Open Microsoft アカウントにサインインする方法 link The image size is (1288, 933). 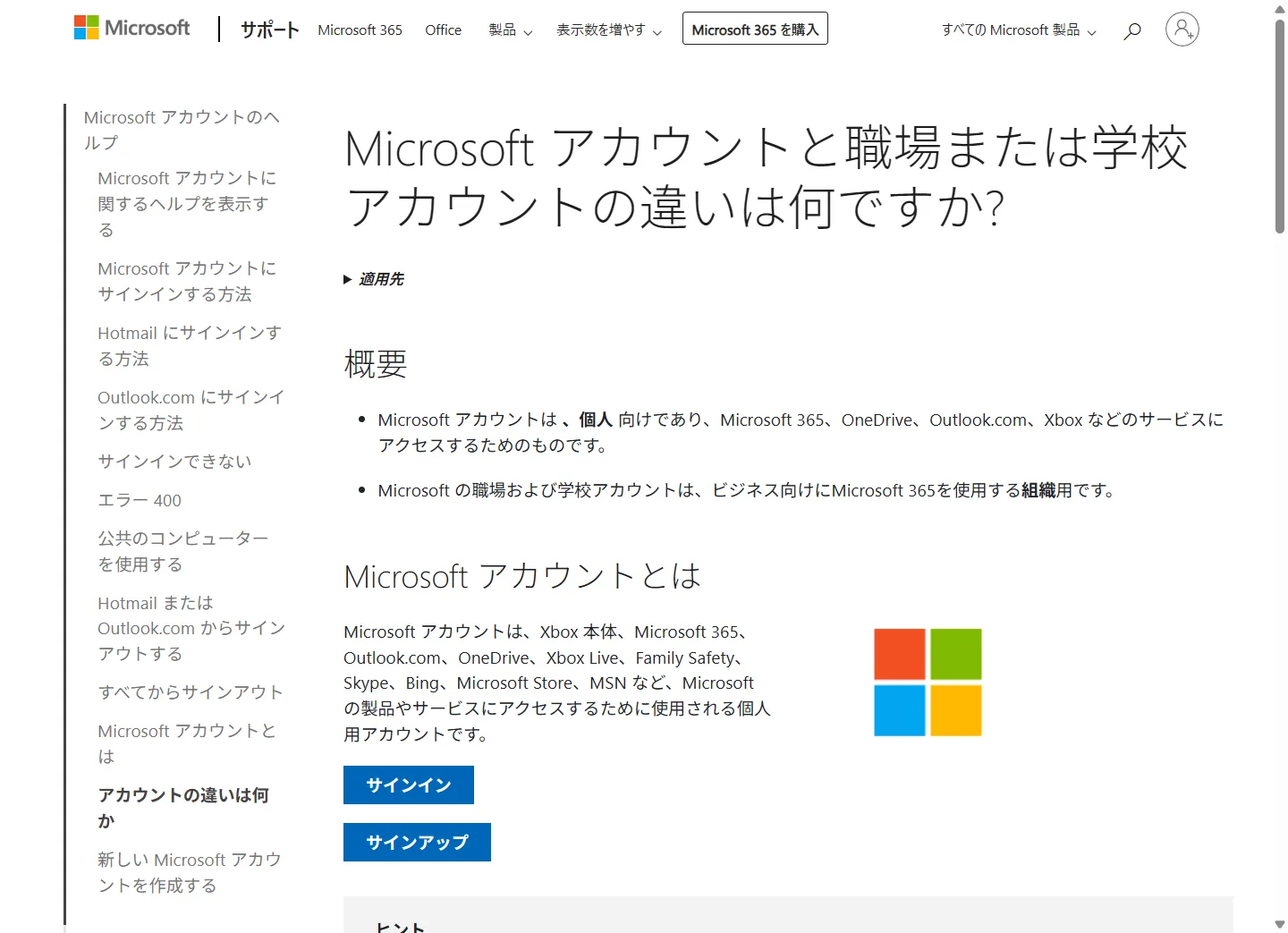(x=187, y=281)
